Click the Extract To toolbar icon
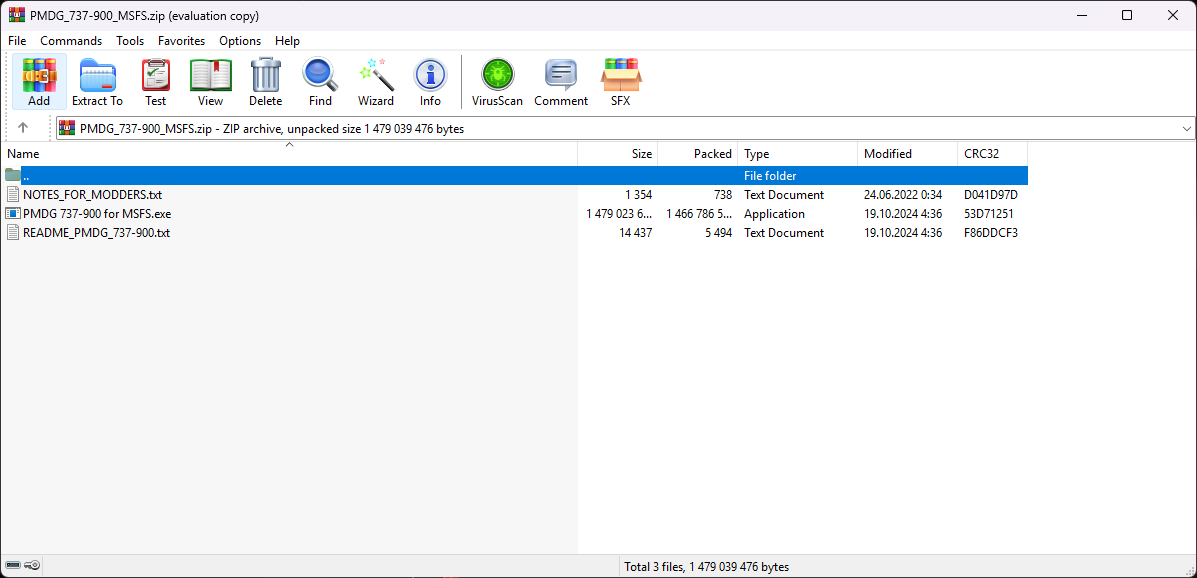Viewport: 1197px width, 578px height. coord(97,82)
